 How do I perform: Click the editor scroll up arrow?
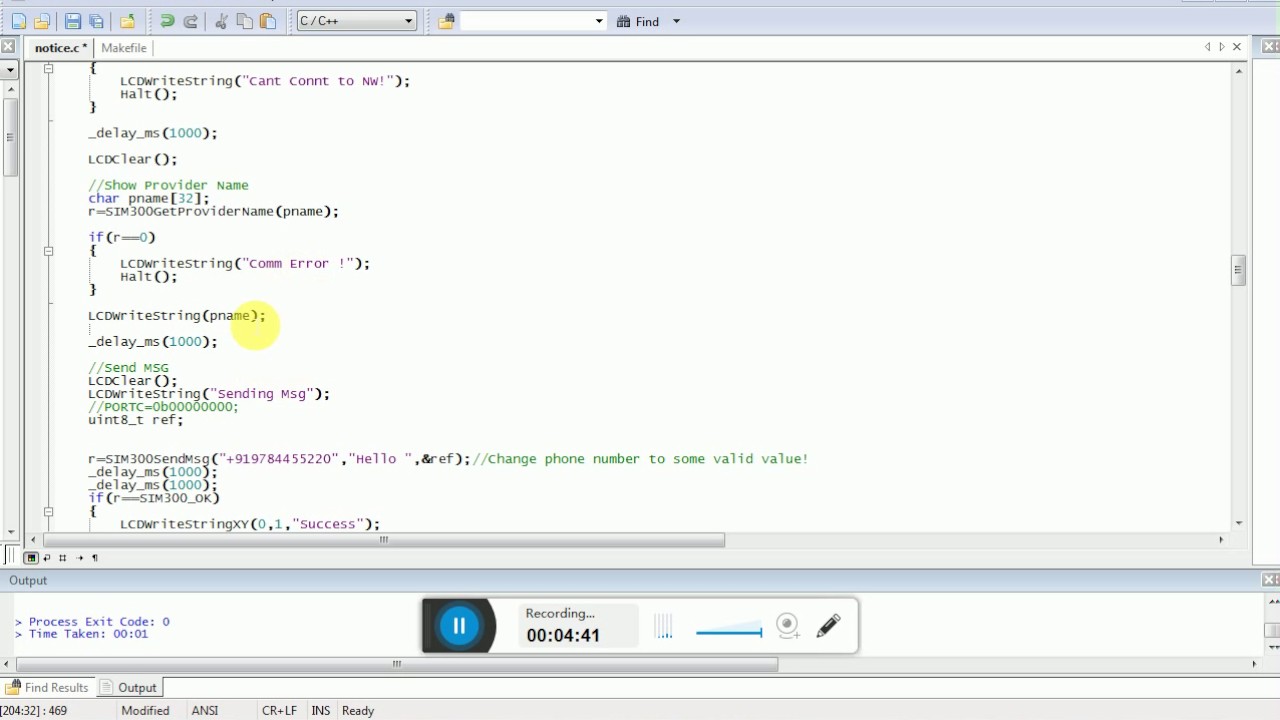(1239, 70)
